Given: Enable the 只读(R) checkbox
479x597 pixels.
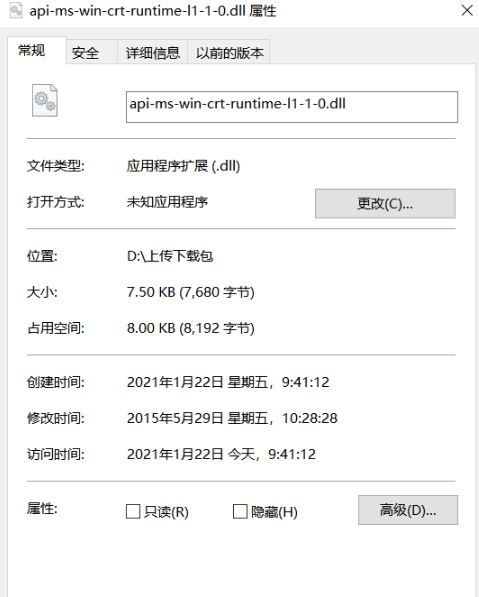Looking at the screenshot, I should 133,511.
